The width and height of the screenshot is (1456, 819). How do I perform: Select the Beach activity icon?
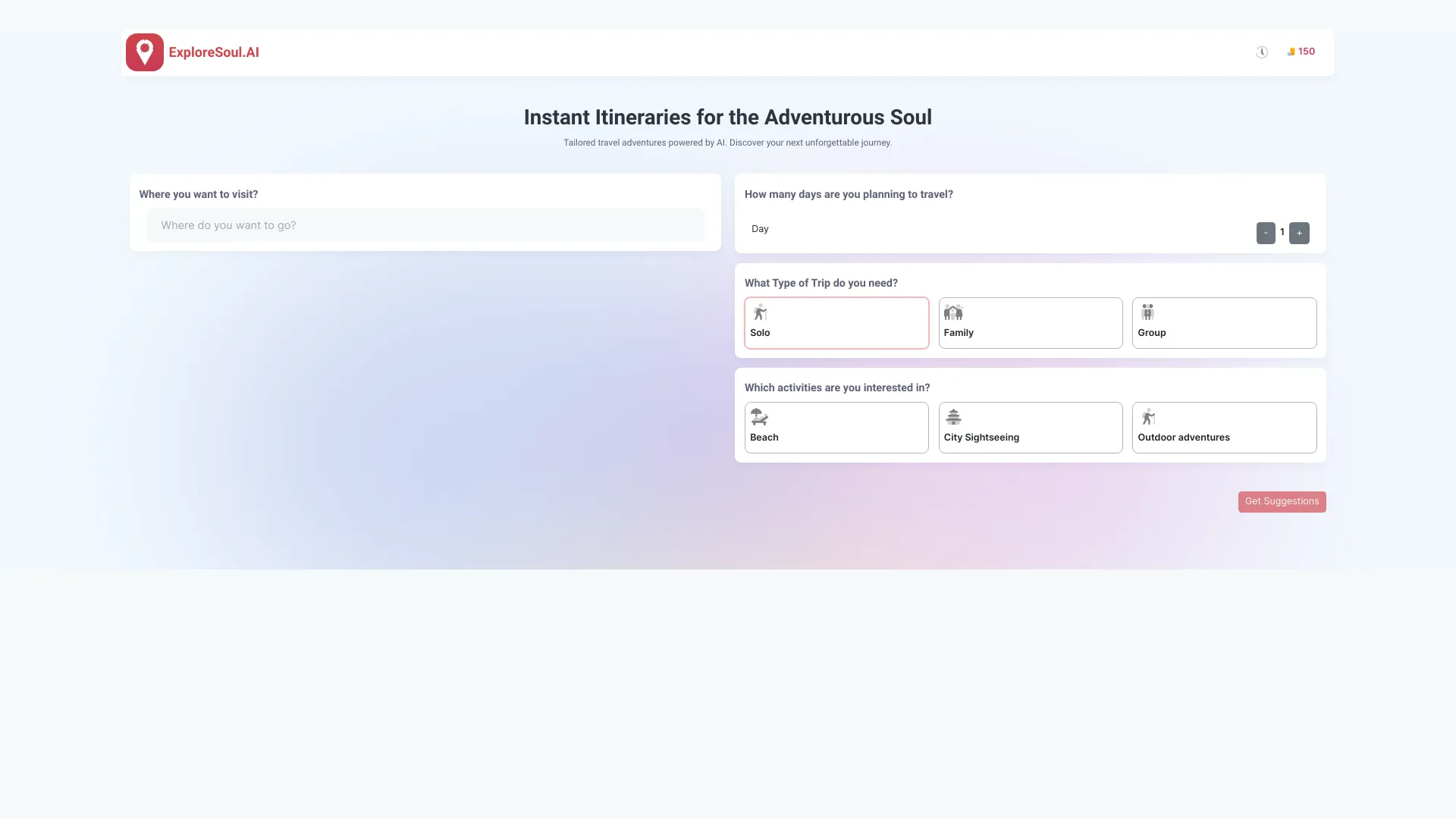[x=758, y=418]
